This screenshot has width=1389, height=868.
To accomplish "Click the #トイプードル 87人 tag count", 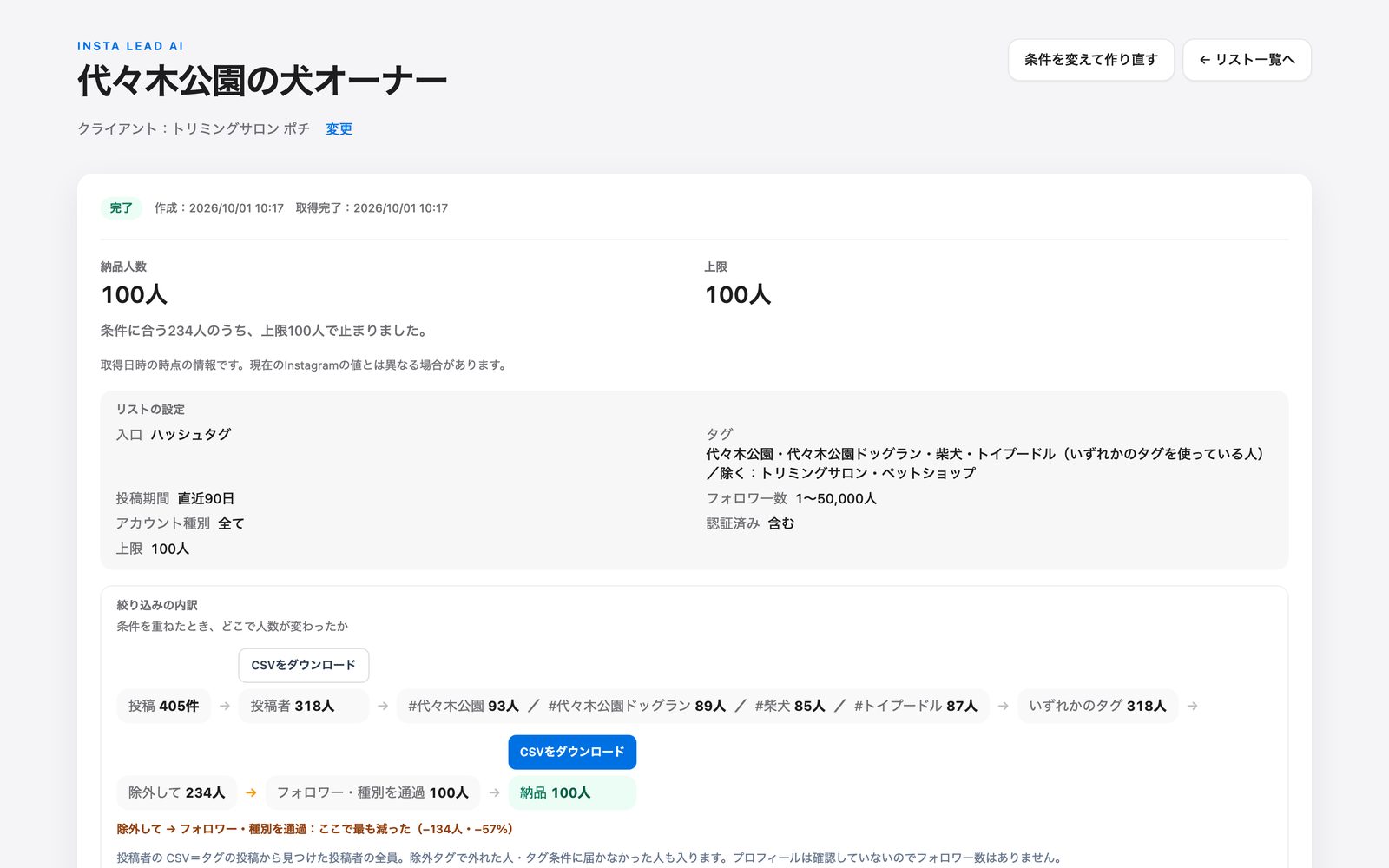I will [915, 706].
